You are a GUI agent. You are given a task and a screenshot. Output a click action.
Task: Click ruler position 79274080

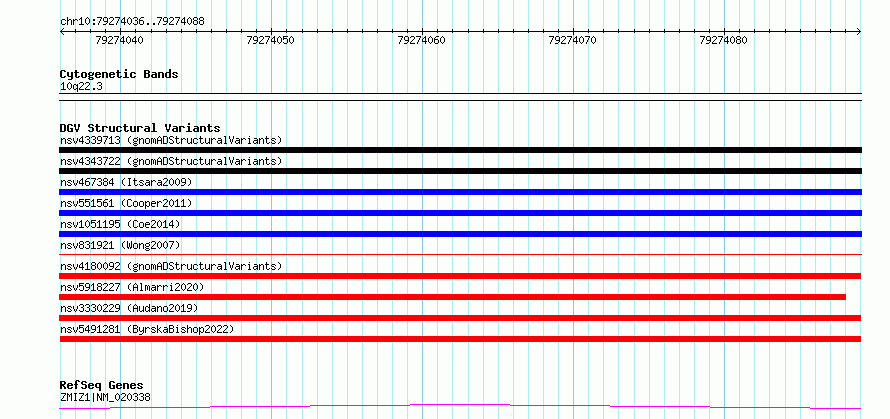tap(724, 40)
